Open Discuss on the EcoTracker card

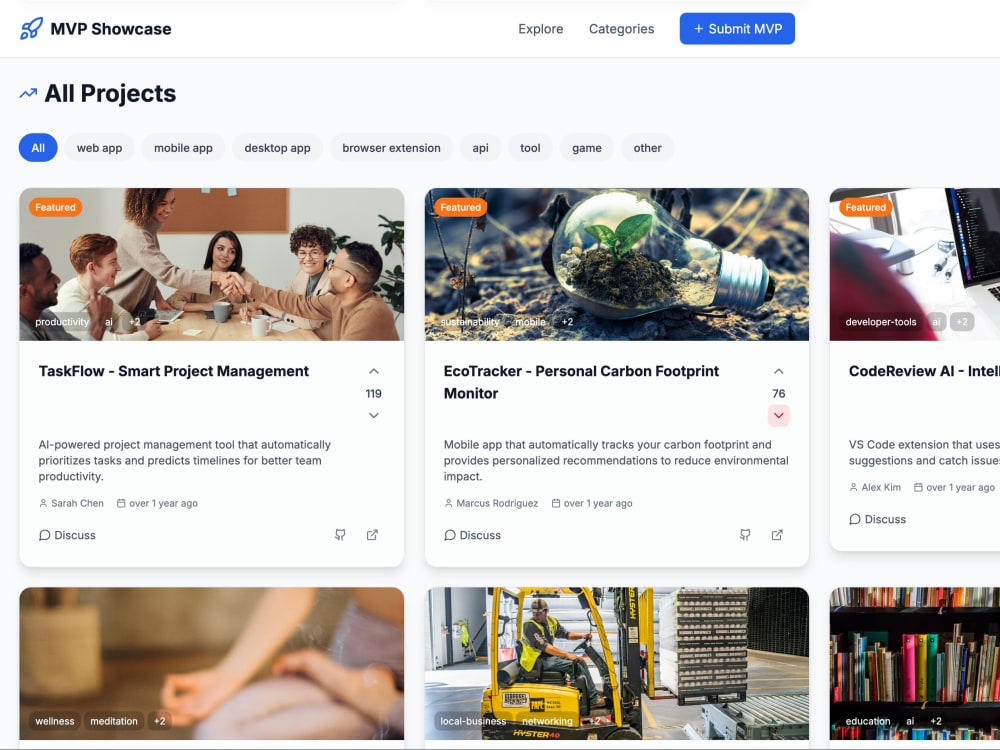tap(472, 535)
